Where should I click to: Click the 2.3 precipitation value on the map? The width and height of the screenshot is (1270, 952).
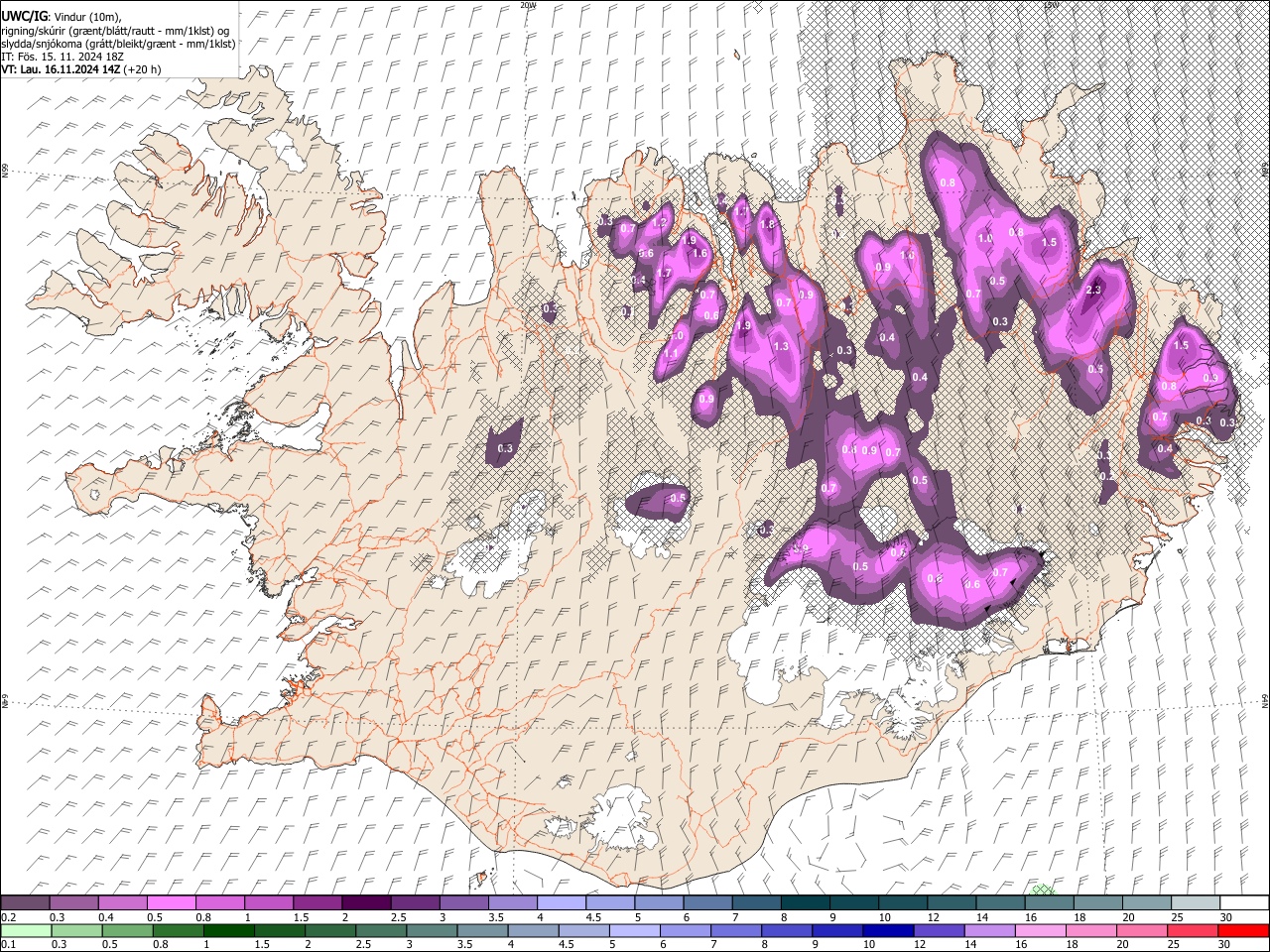[x=1094, y=290]
